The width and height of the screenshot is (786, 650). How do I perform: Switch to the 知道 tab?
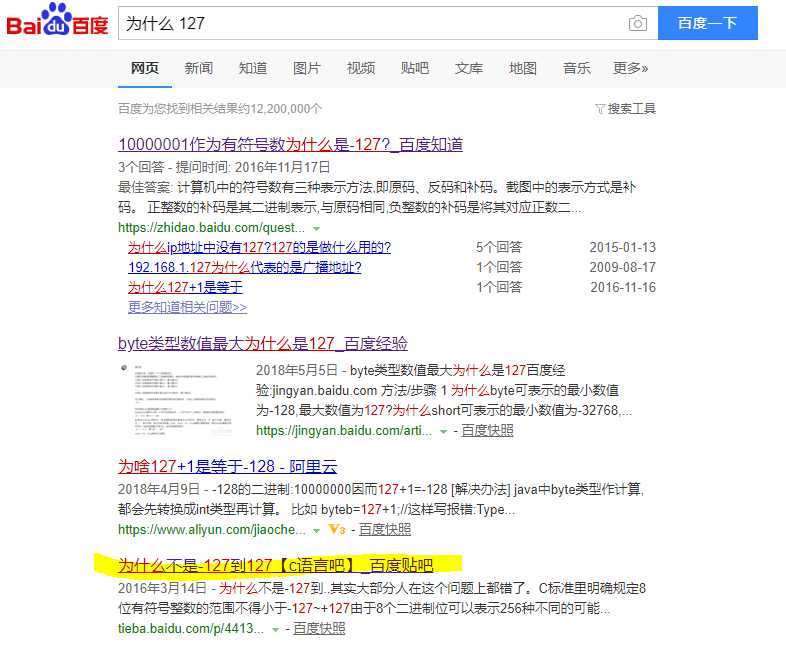tap(253, 68)
